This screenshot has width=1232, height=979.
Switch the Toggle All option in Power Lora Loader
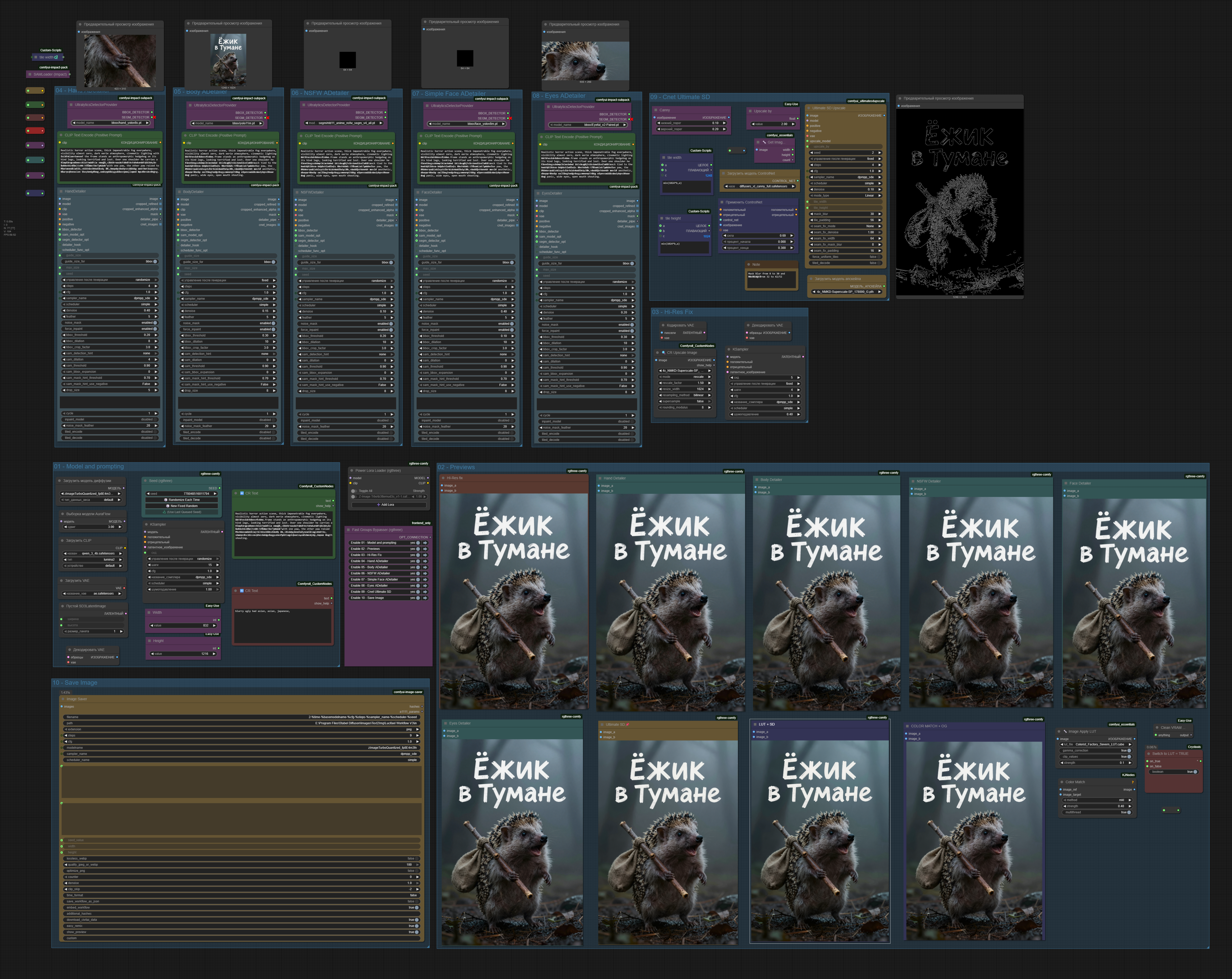[354, 491]
